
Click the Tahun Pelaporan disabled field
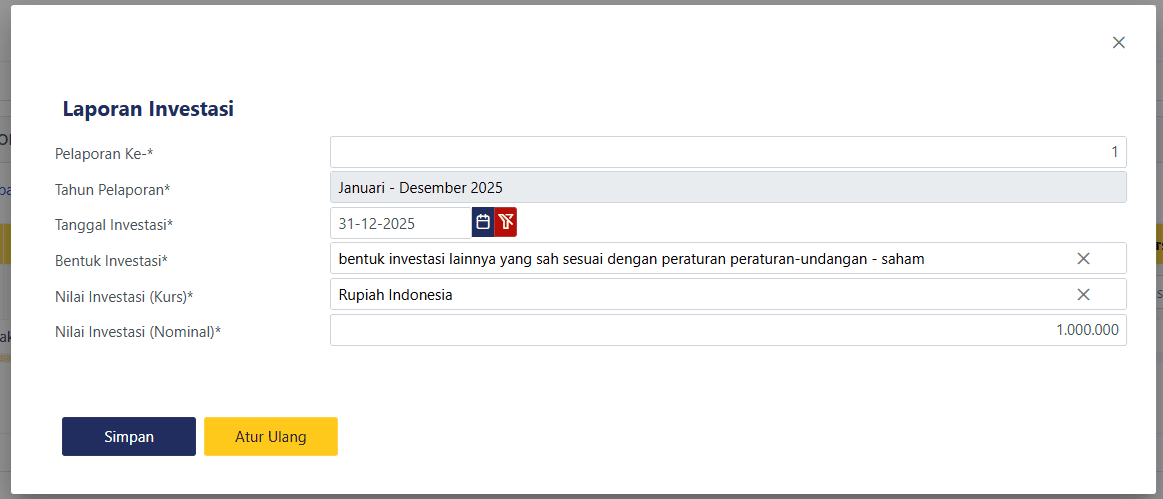pos(728,187)
